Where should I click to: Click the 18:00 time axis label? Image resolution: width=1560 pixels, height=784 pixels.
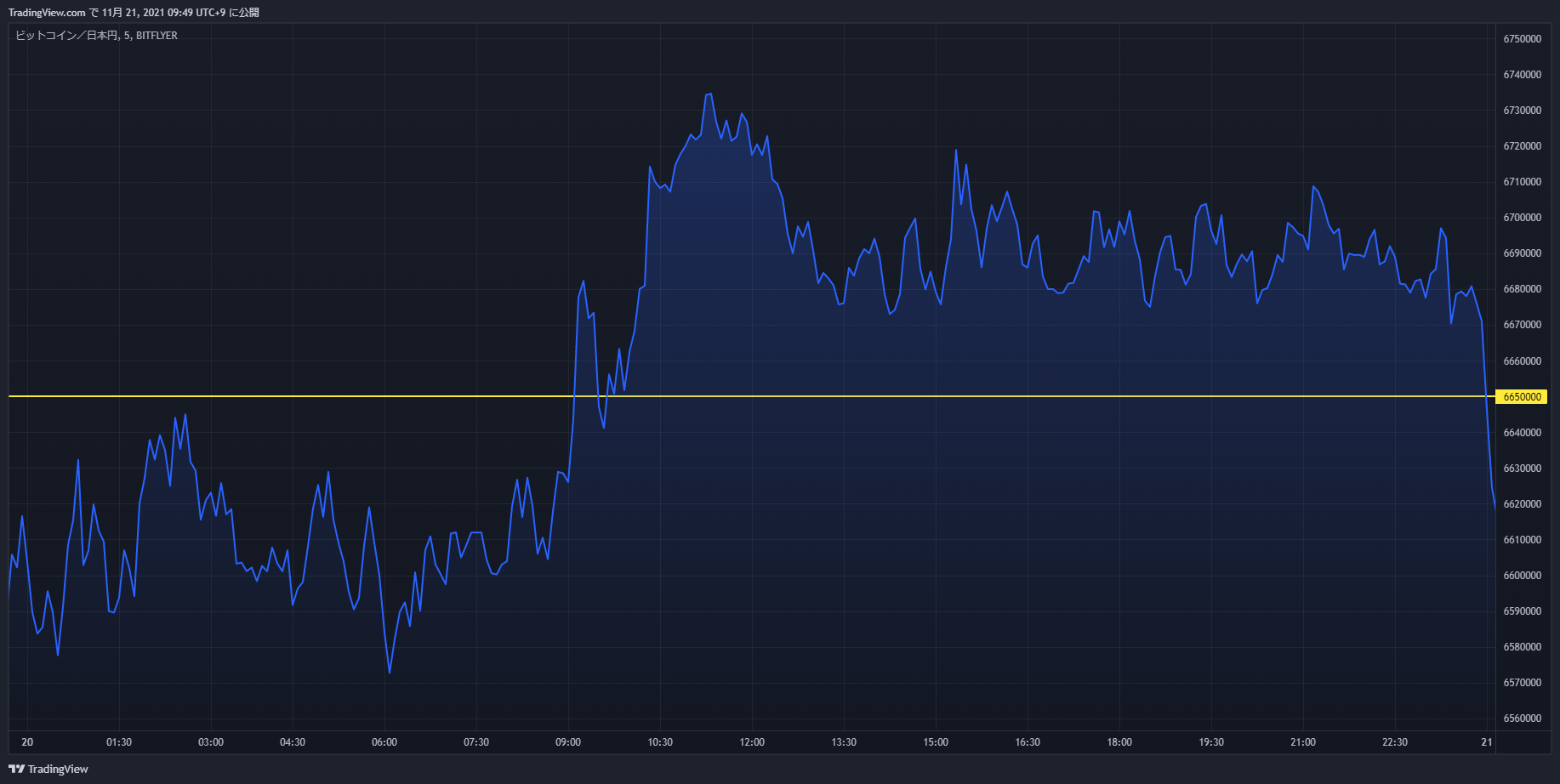coord(1119,742)
